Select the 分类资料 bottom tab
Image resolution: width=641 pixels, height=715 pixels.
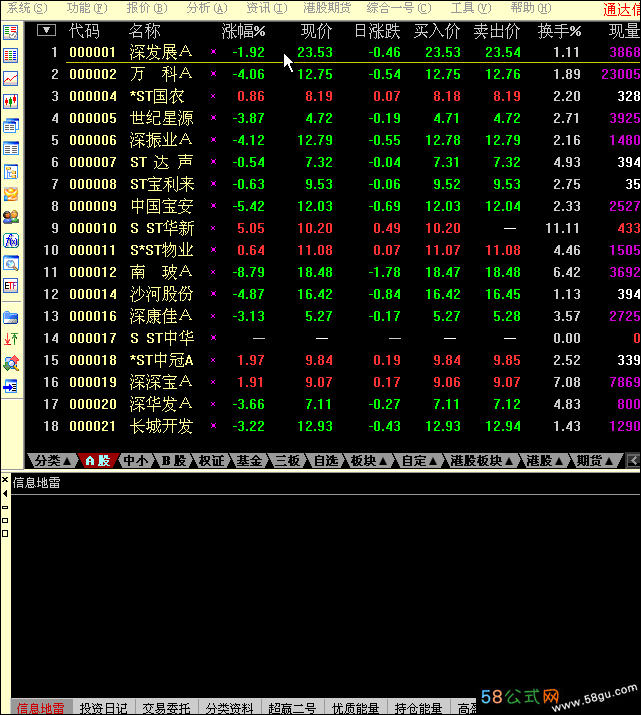[x=229, y=708]
